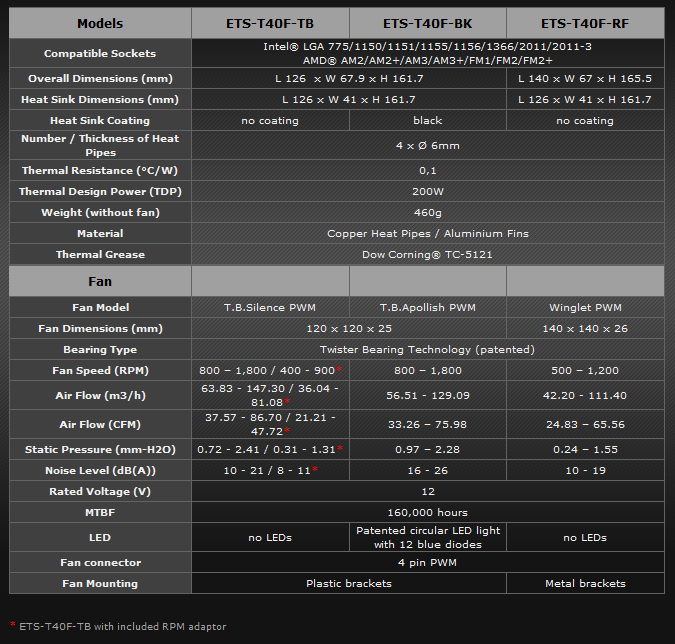Click 'Twister Bearing Technology (patented)' value
Viewport: 675px width, 644px height.
pyautogui.click(x=427, y=350)
